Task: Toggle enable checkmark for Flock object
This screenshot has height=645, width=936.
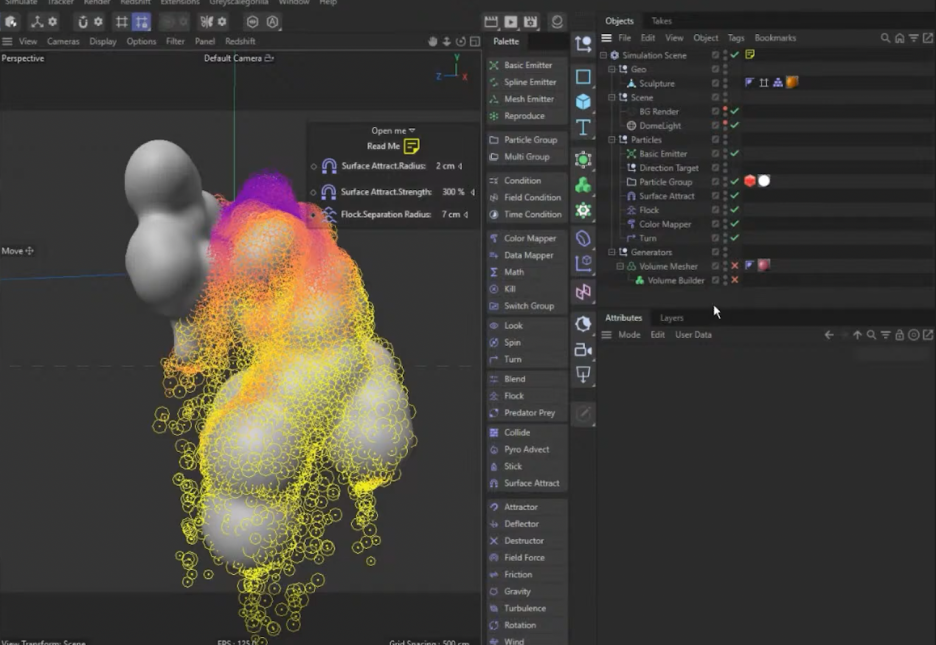Action: click(x=735, y=209)
